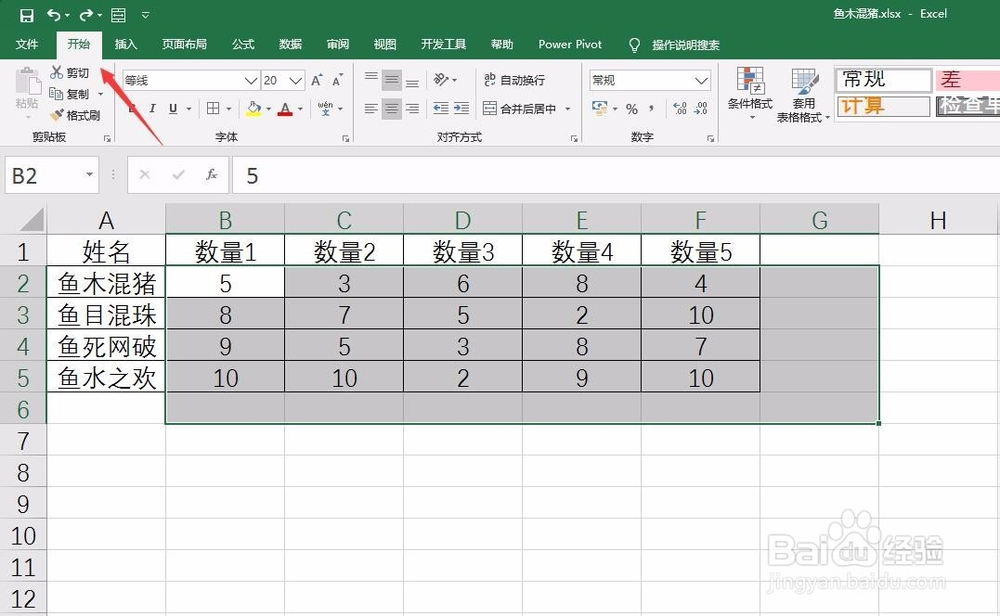Click the increase decimal icon
Viewport: 1000px width, 616px height.
tap(680, 108)
